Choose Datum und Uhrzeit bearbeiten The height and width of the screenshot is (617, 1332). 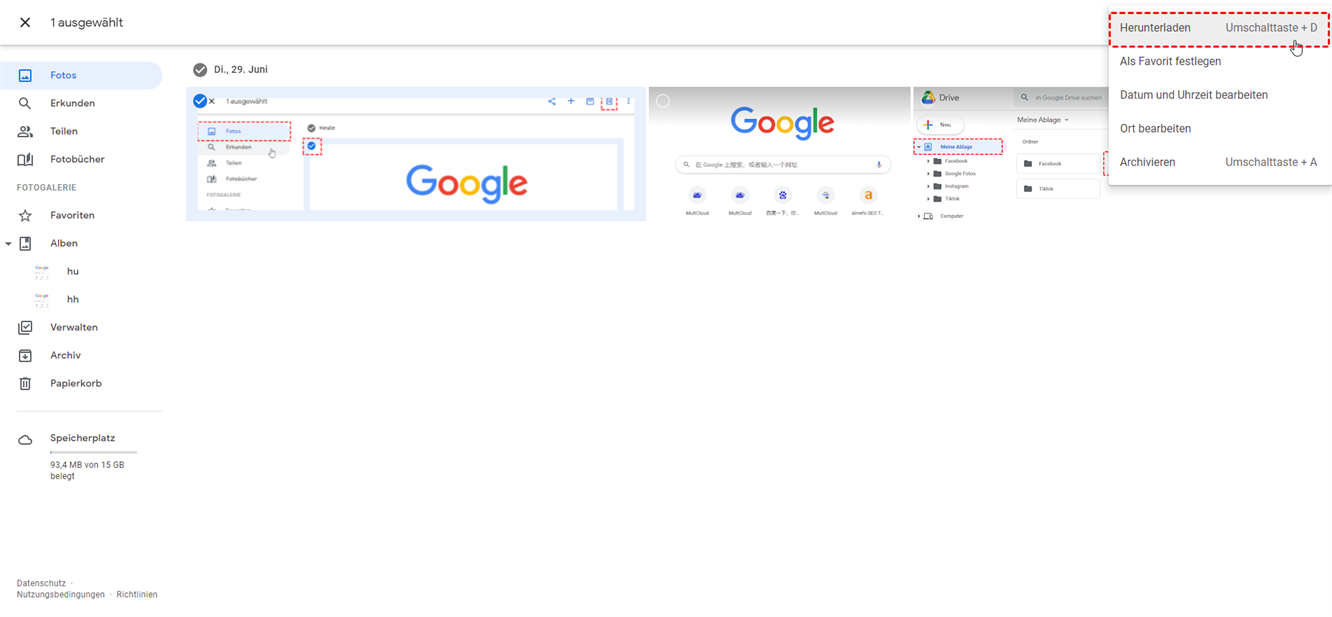pyautogui.click(x=1193, y=95)
